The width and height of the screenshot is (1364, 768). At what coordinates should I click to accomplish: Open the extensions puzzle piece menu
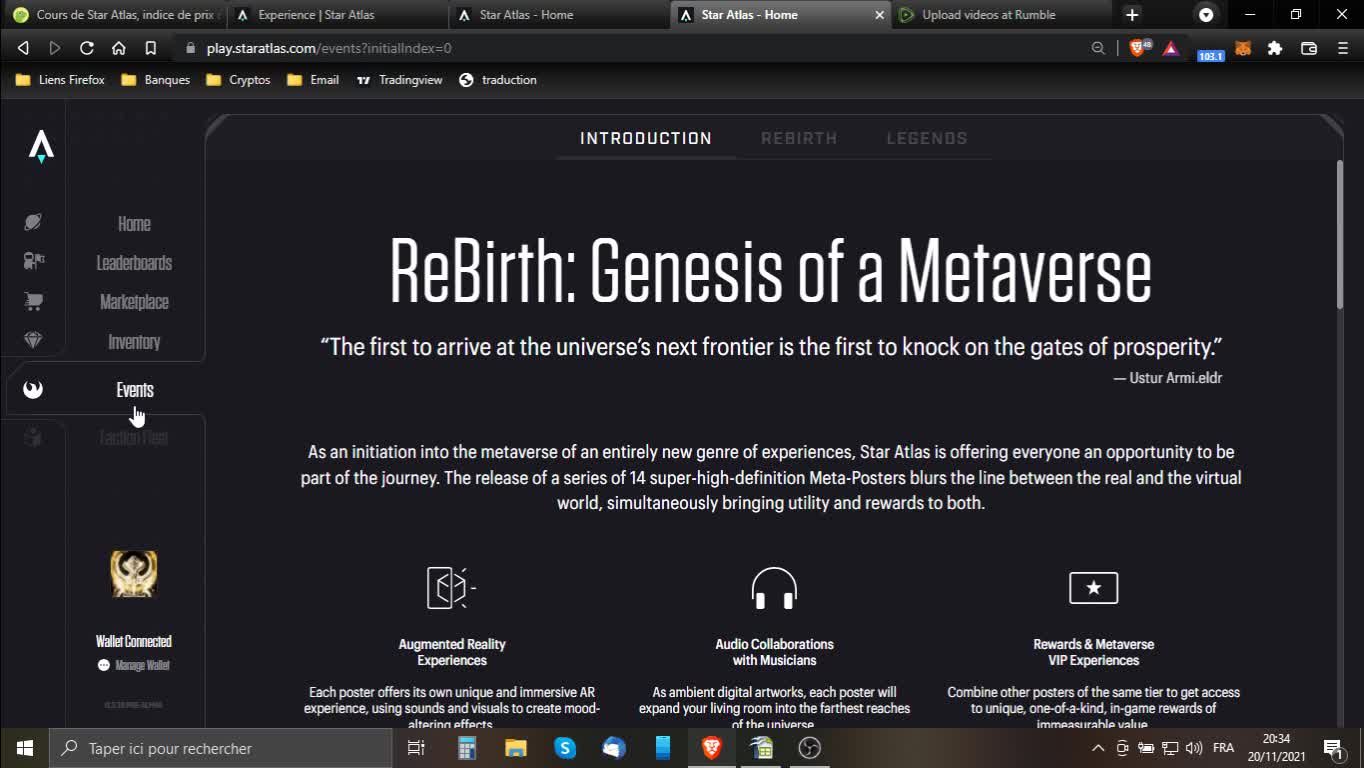point(1275,48)
